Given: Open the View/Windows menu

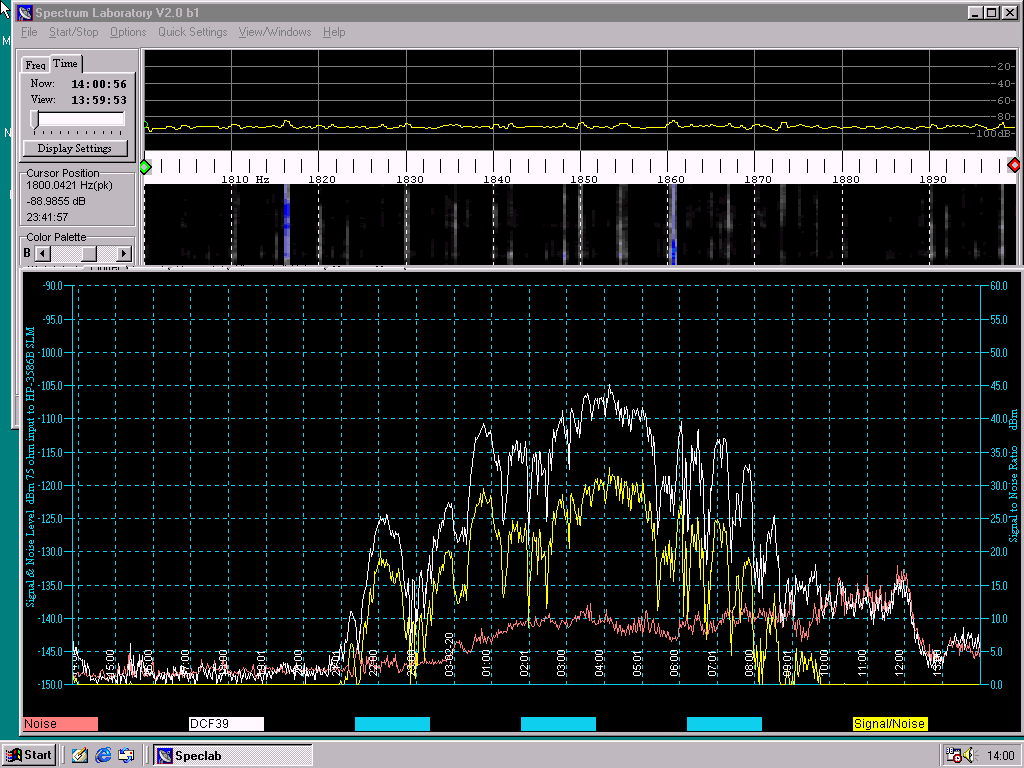Looking at the screenshot, I should click(275, 32).
